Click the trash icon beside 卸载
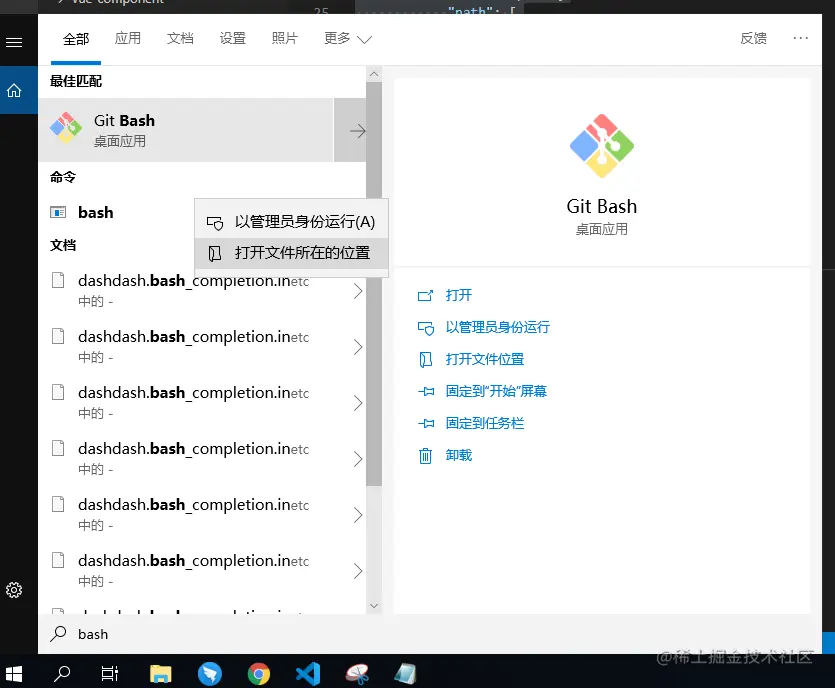 pyautogui.click(x=425, y=456)
